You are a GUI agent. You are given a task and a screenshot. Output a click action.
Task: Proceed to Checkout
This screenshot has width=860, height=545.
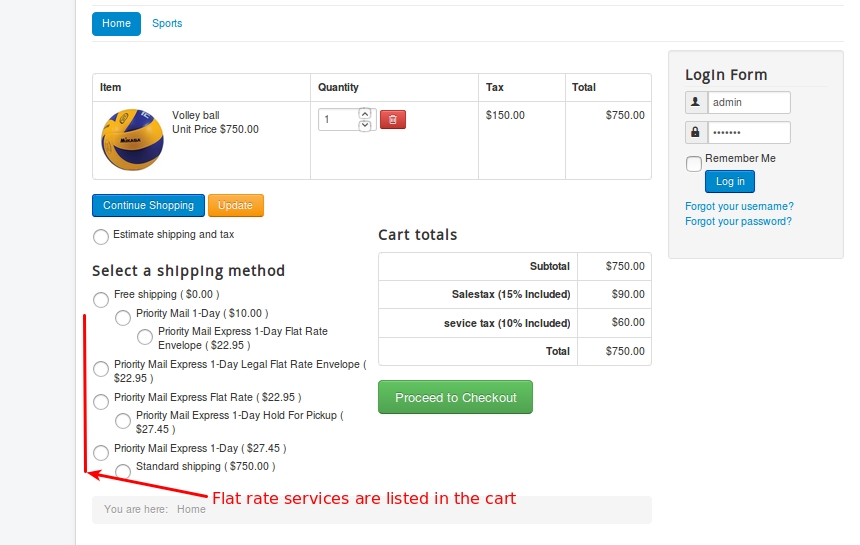455,398
